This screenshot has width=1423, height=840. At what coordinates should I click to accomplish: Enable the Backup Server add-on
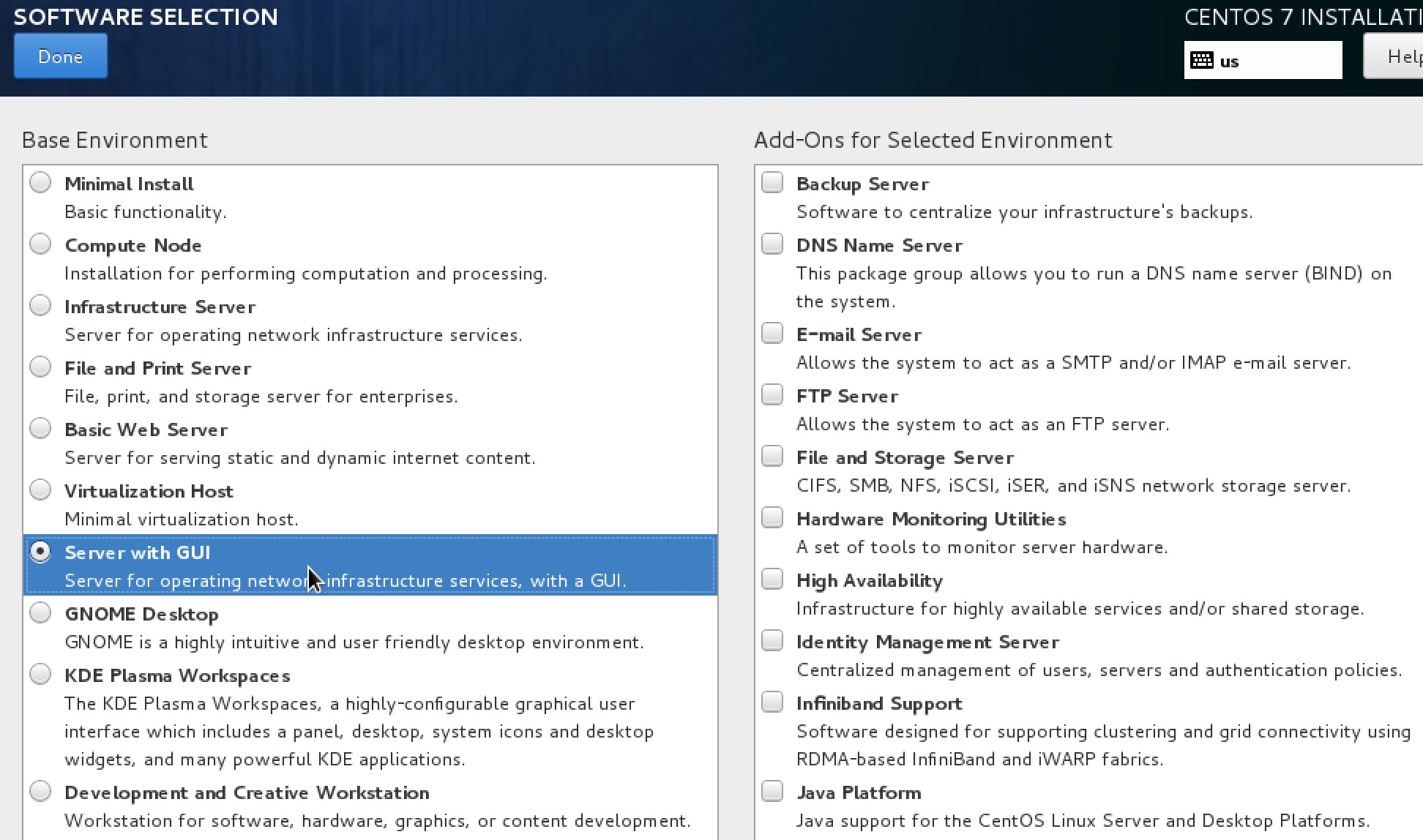(x=772, y=182)
